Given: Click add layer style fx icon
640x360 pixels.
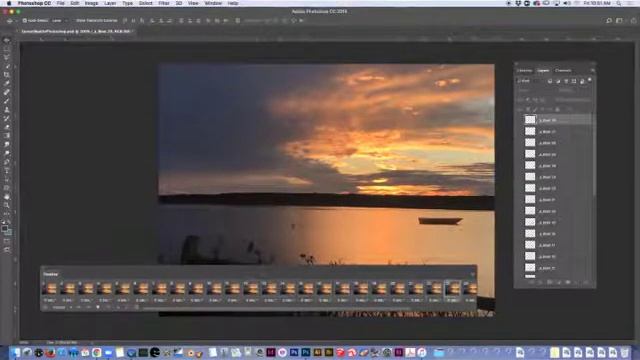Looking at the screenshot, I should pyautogui.click(x=540, y=282).
